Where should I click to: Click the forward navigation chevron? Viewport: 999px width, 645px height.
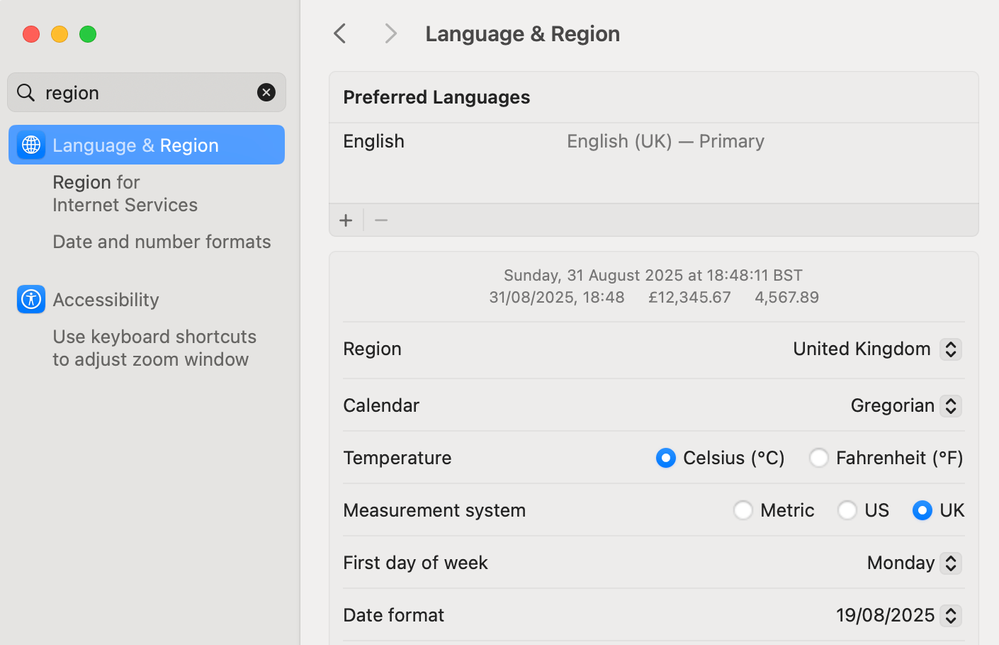[391, 34]
